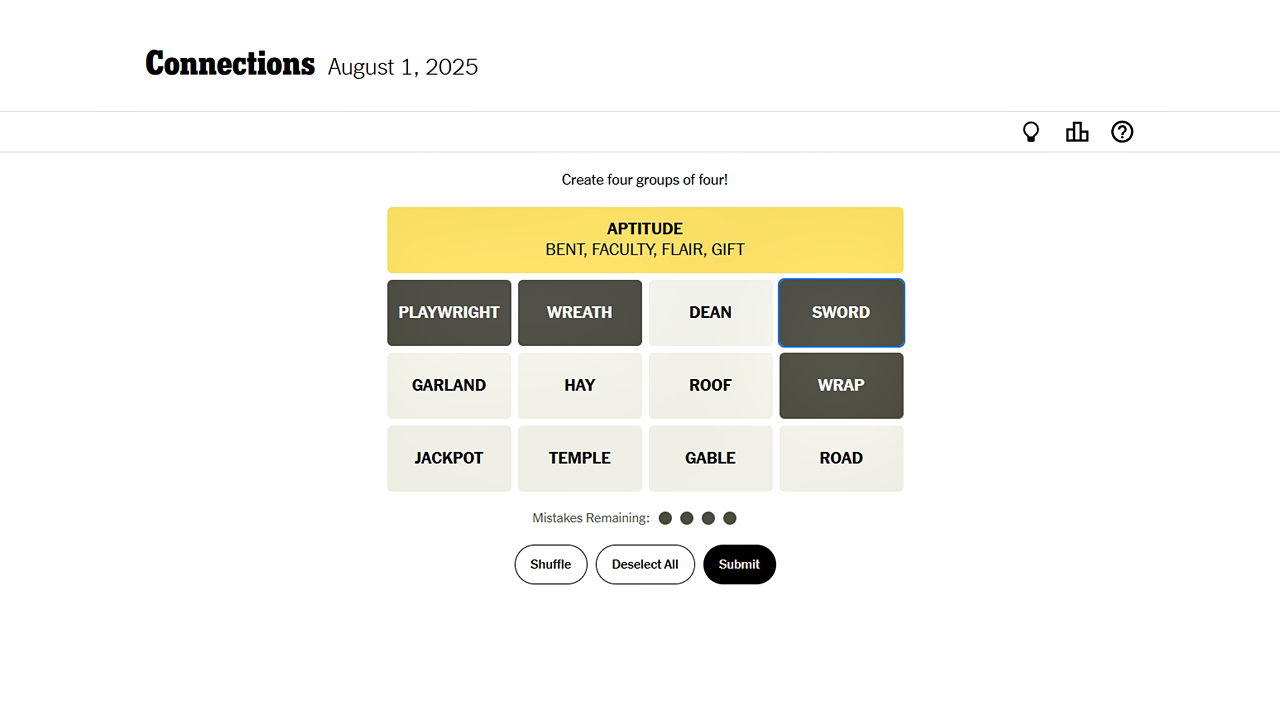Select the DEAN tile

click(x=710, y=312)
